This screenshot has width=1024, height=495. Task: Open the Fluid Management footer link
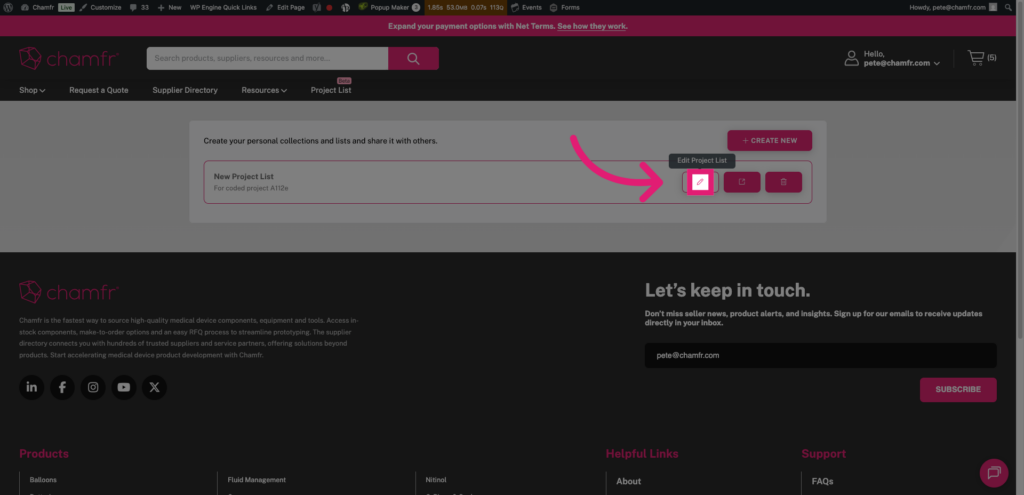click(x=257, y=480)
